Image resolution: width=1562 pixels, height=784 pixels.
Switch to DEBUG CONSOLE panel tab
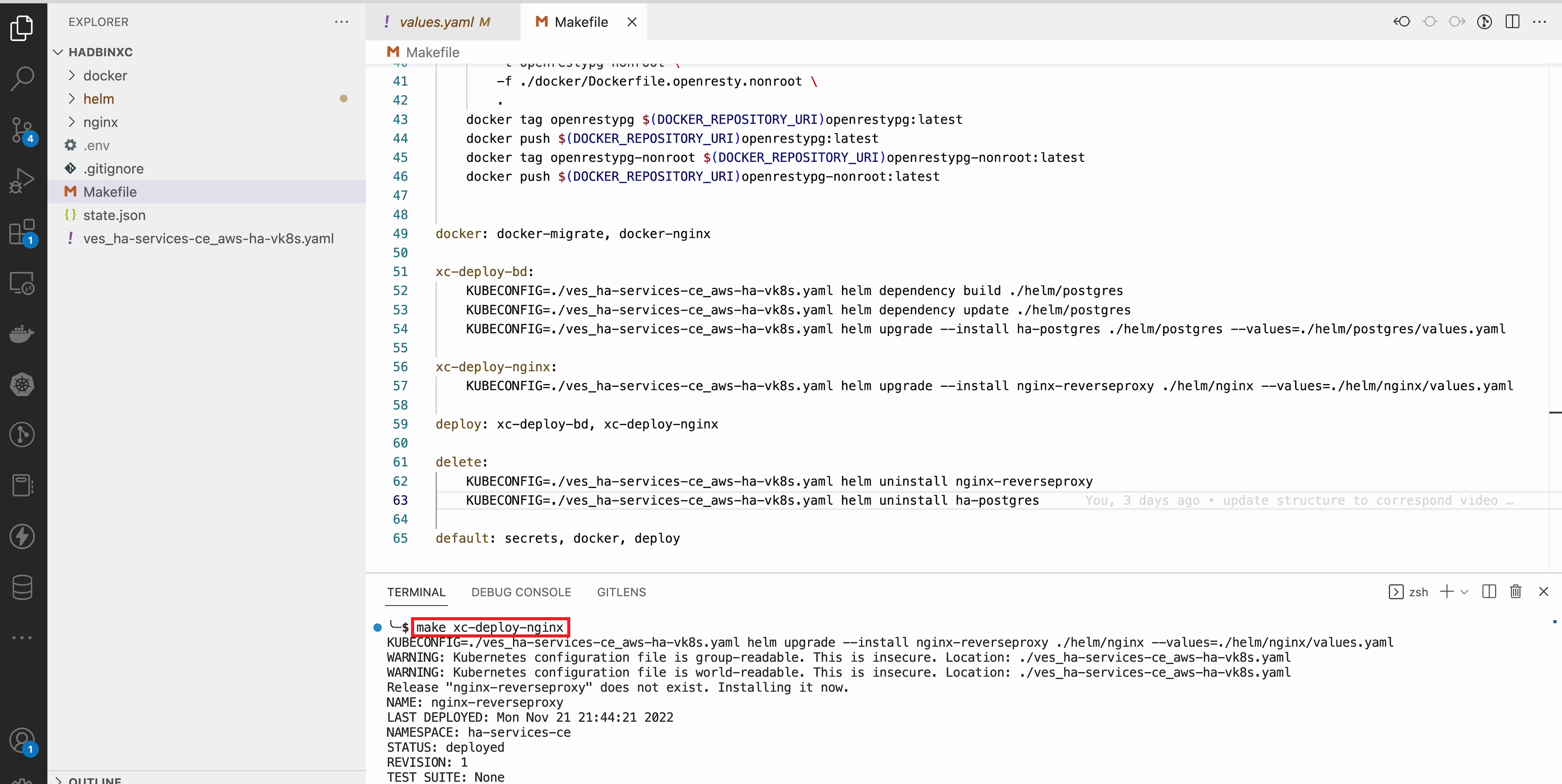click(x=521, y=592)
